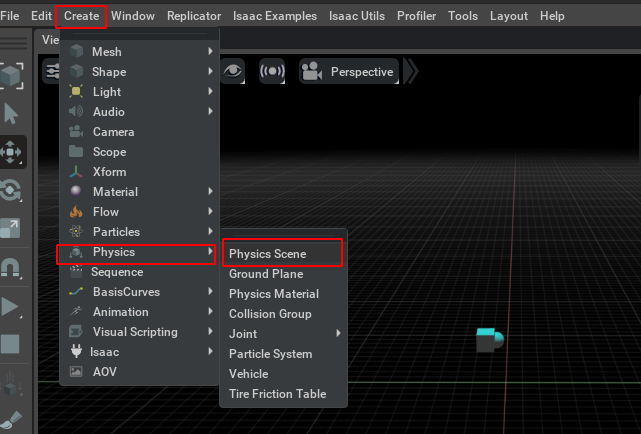Expand the Joint submenu arrow
This screenshot has width=641, height=434.
pos(338,333)
